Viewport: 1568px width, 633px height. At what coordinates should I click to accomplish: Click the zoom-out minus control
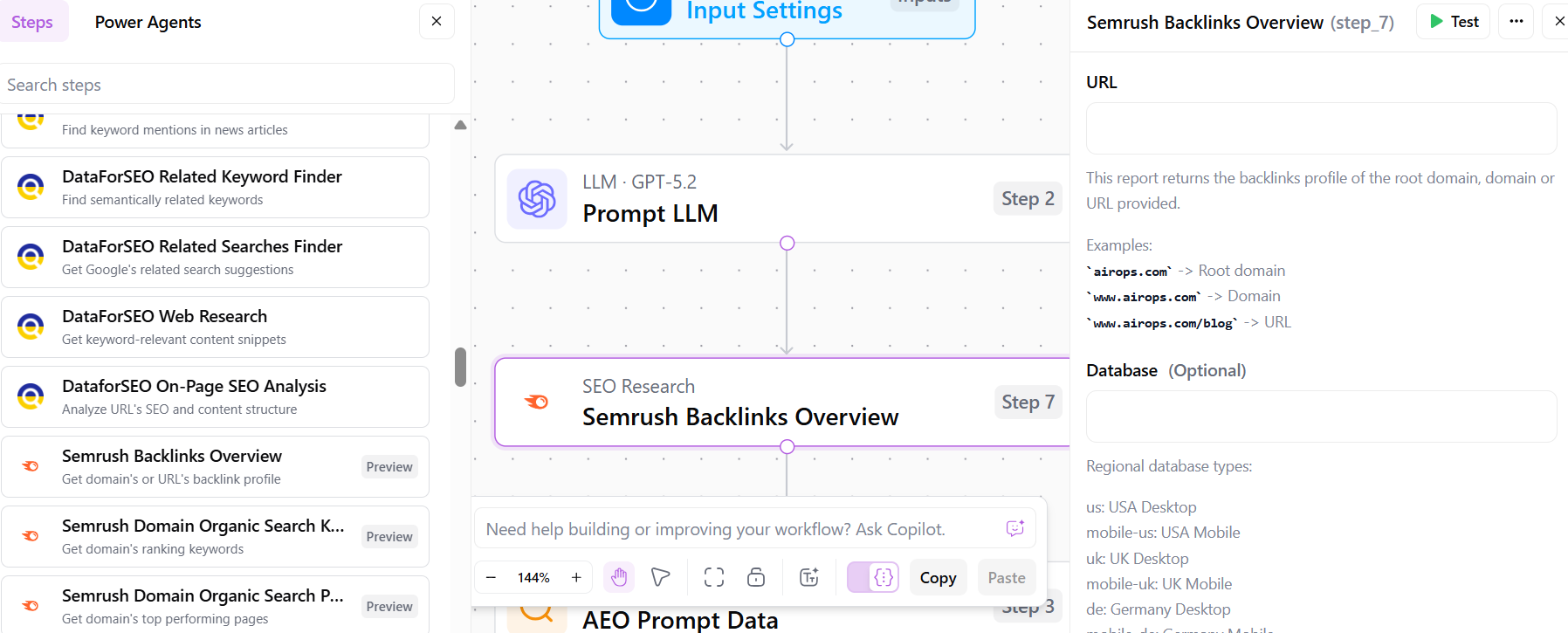pyautogui.click(x=491, y=577)
